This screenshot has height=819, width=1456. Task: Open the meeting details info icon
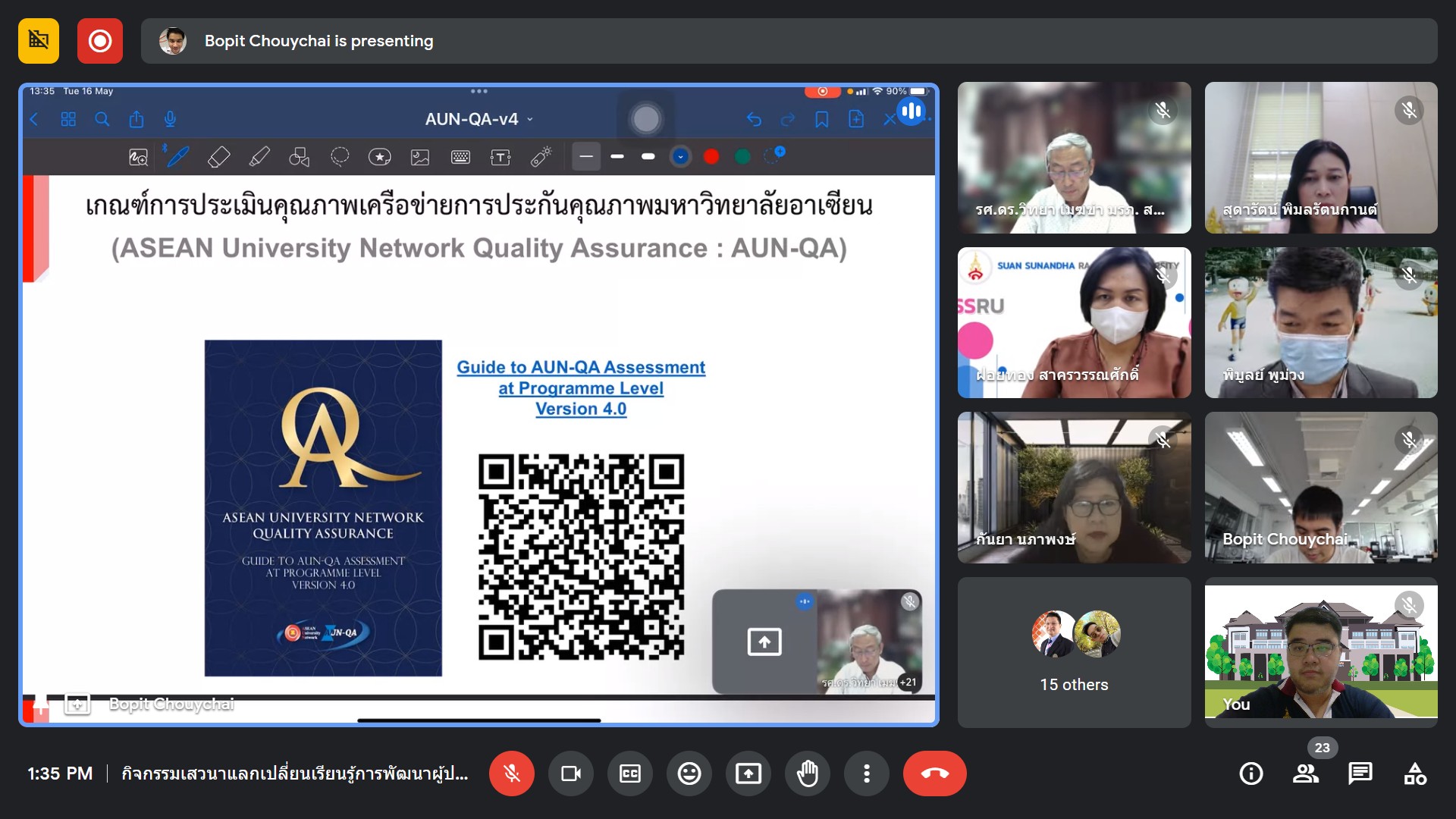click(1250, 773)
